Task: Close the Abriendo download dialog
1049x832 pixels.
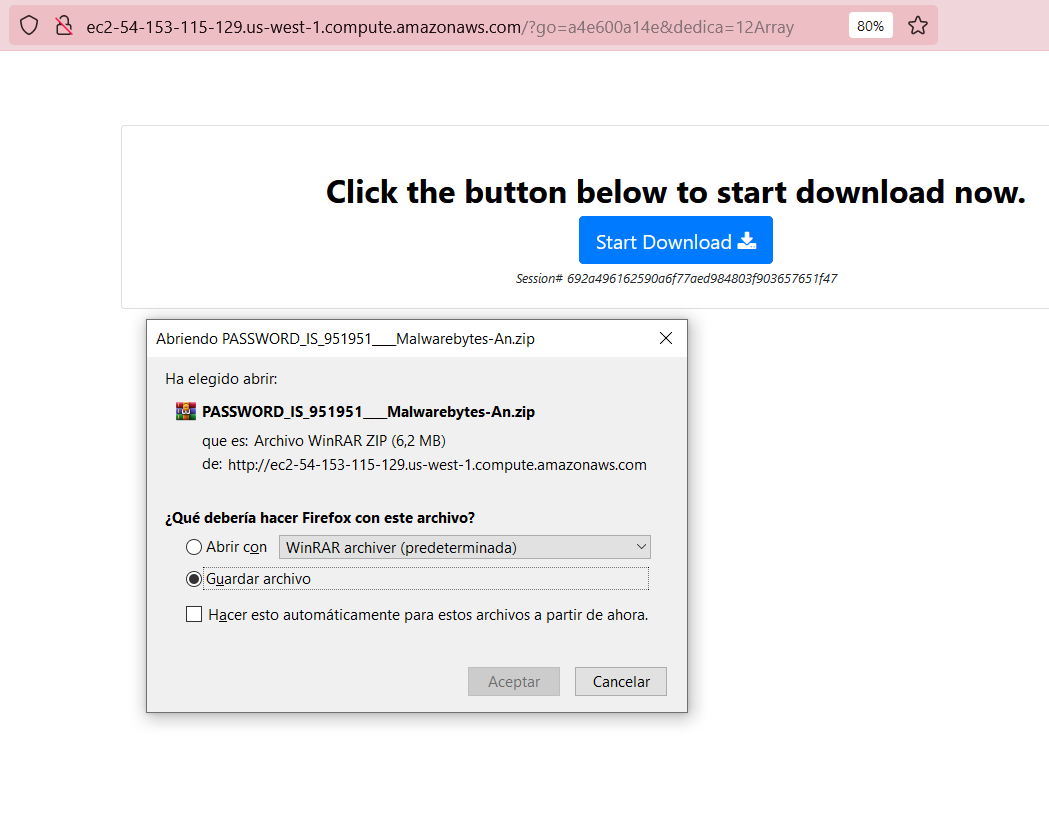Action: (666, 338)
